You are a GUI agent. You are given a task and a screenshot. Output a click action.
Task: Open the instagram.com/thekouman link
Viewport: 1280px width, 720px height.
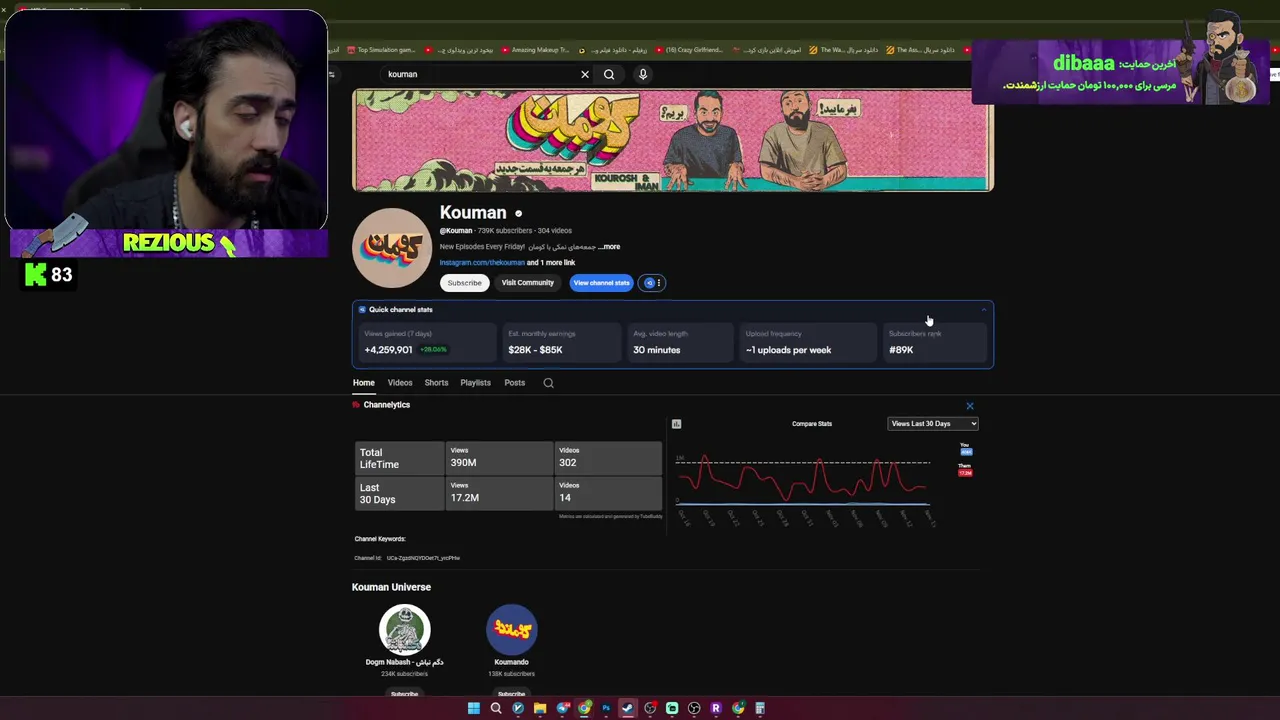482,263
